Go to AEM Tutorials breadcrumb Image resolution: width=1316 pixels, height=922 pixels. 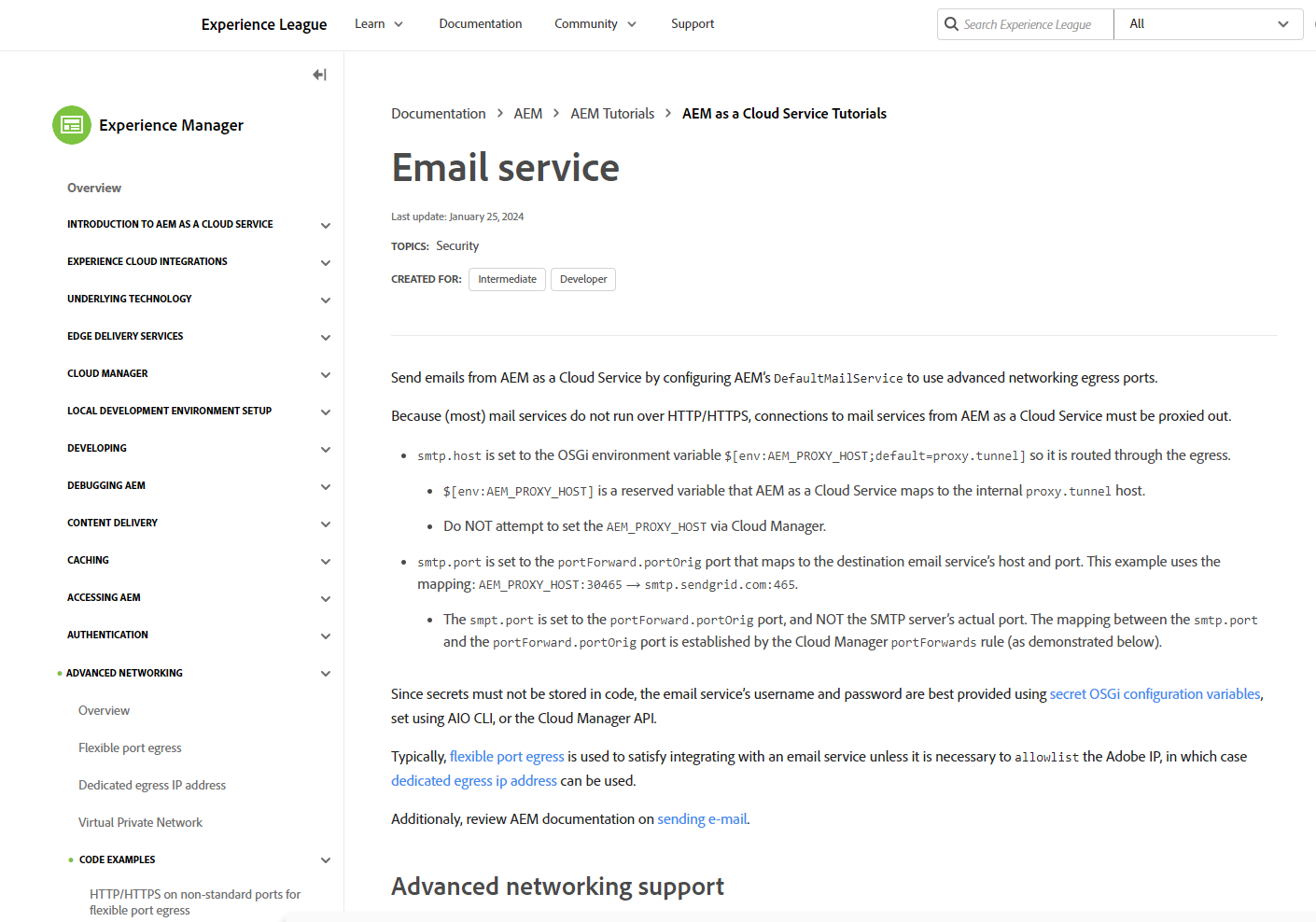612,114
